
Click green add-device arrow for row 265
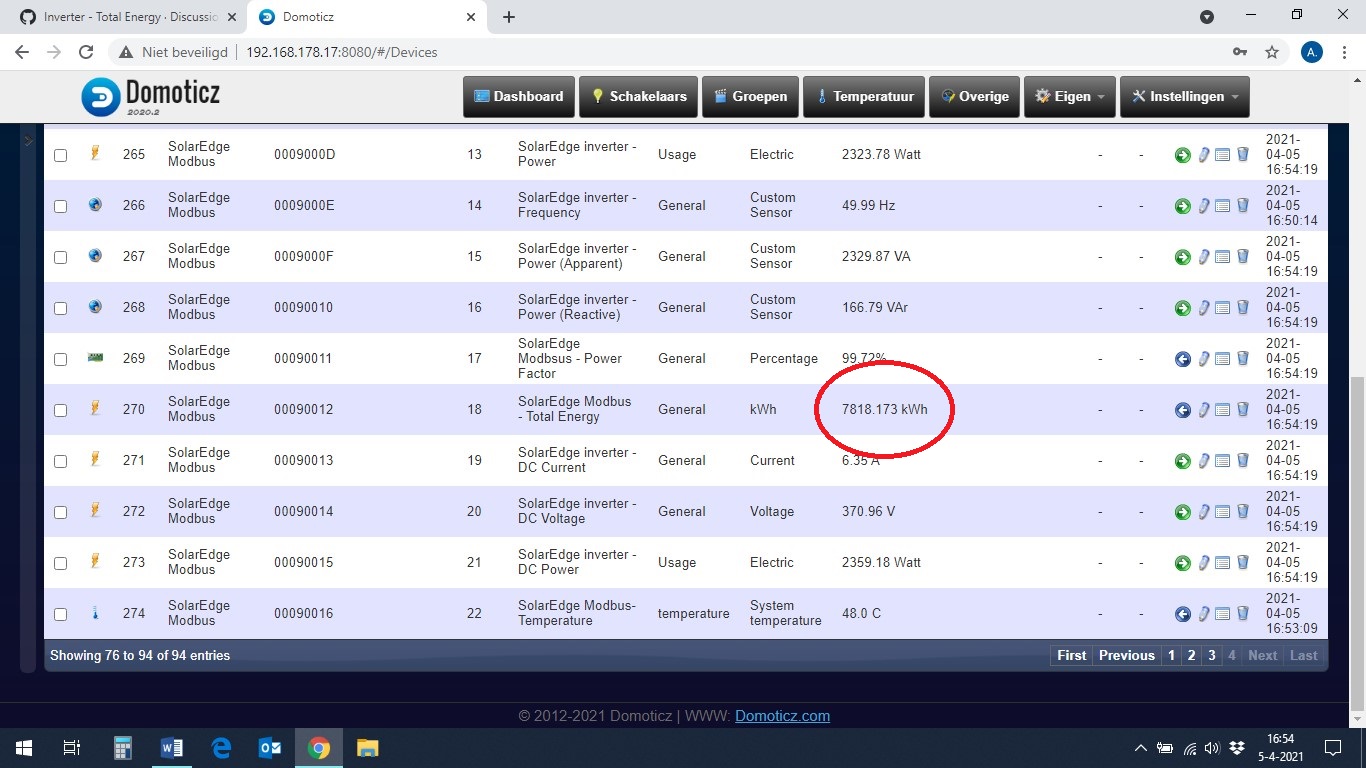pyautogui.click(x=1183, y=155)
